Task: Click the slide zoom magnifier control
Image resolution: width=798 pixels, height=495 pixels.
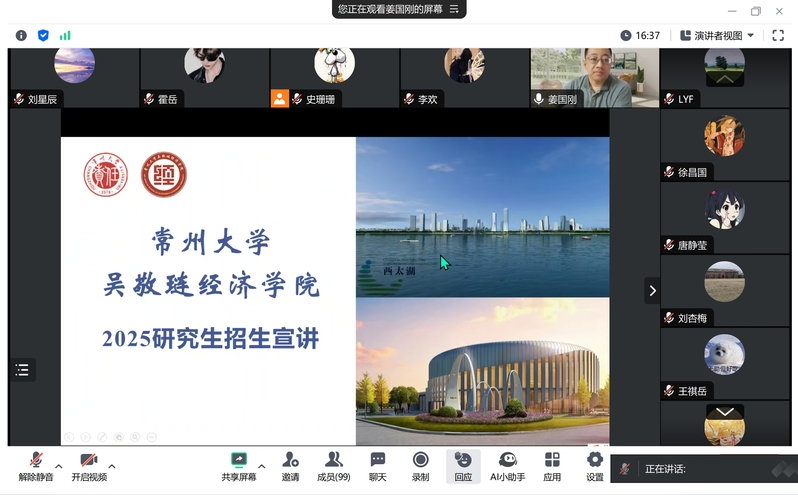Action: pos(135,437)
